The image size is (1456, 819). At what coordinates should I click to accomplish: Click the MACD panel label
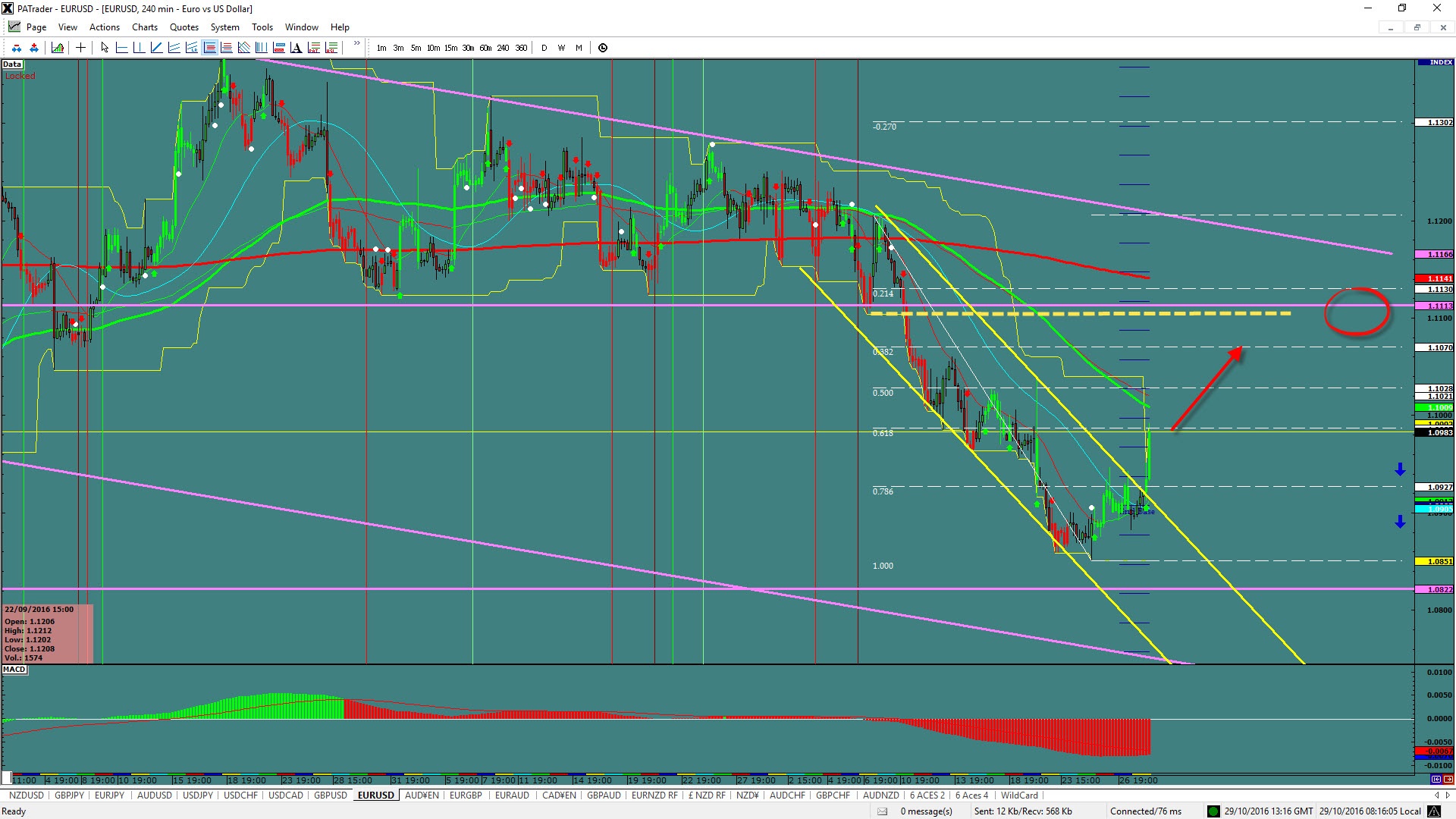(x=14, y=670)
